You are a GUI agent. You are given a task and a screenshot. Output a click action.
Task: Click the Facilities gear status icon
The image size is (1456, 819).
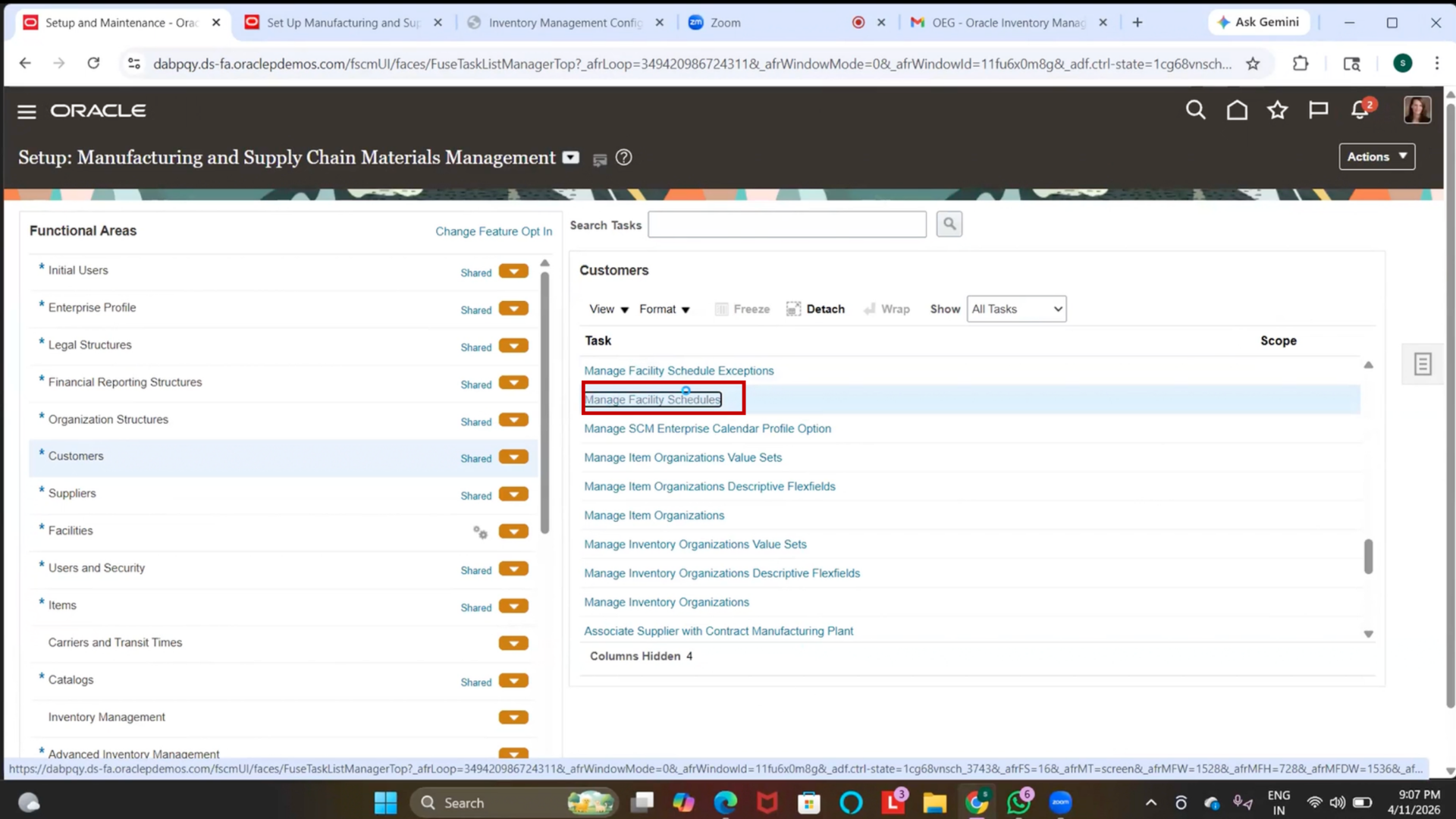(480, 532)
